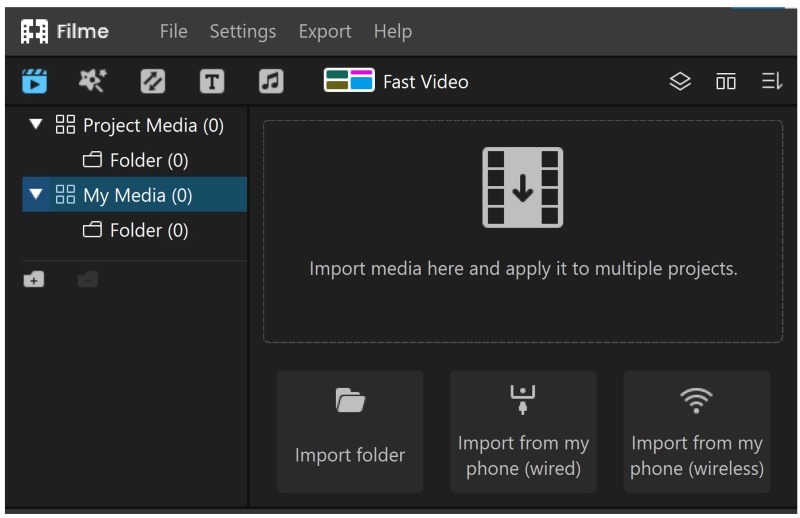This screenshot has width=800, height=518.
Task: Toggle the split view layout icon
Action: point(726,82)
